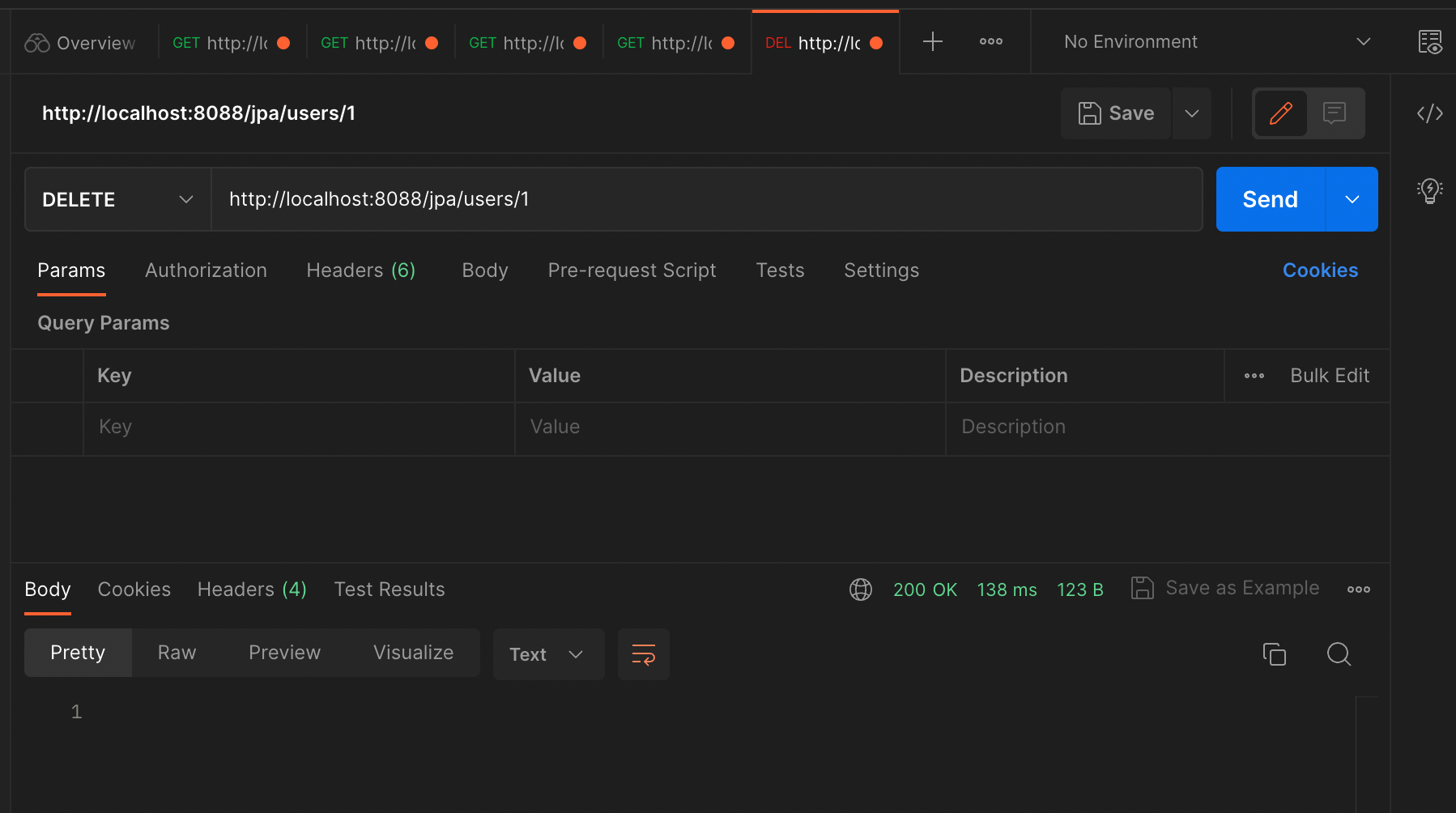Screen dimensions: 1456x813
Task: Open the response Cookies tab
Action: (x=134, y=590)
